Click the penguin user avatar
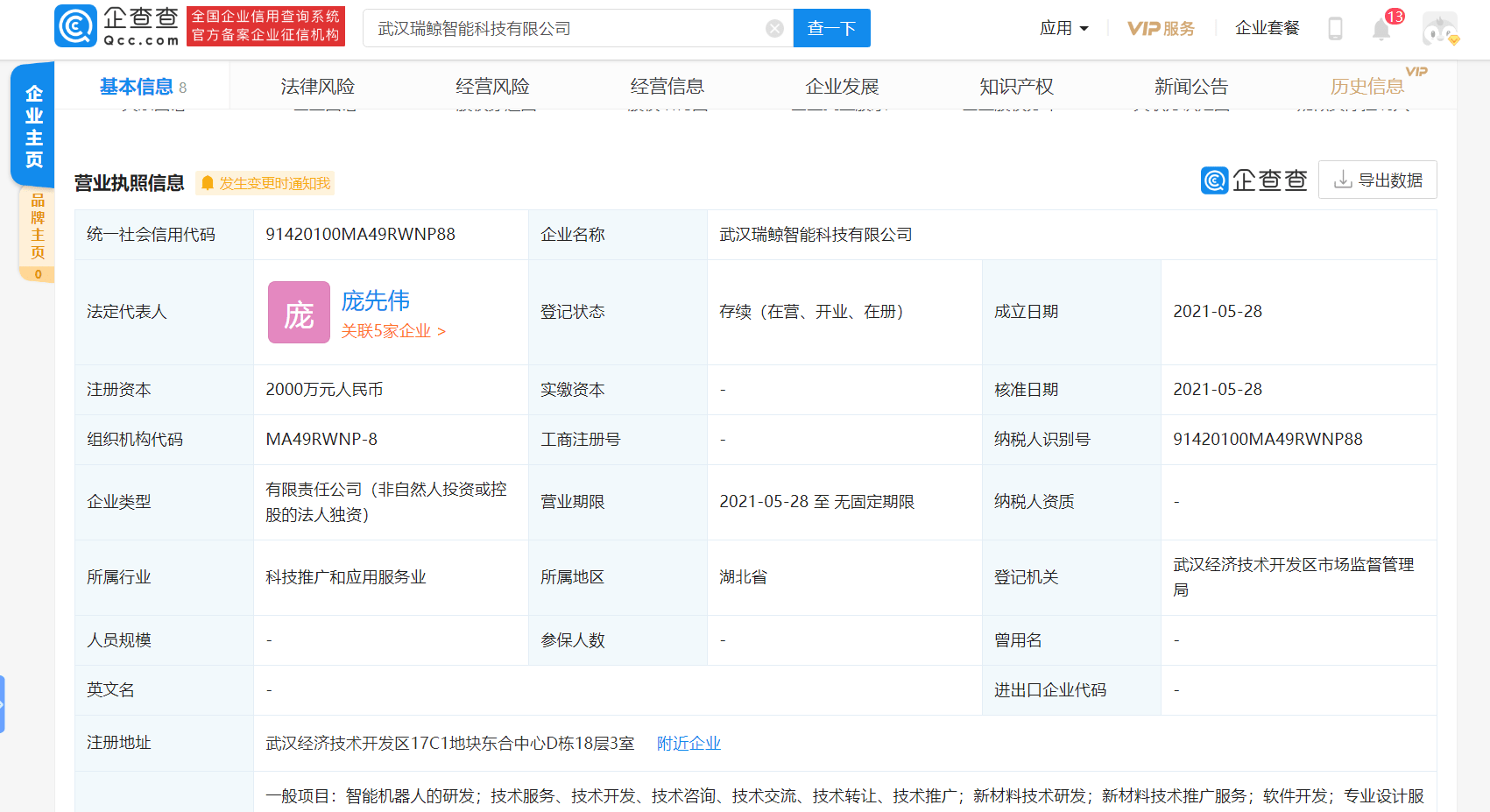This screenshot has height=812, width=1490. [1440, 26]
